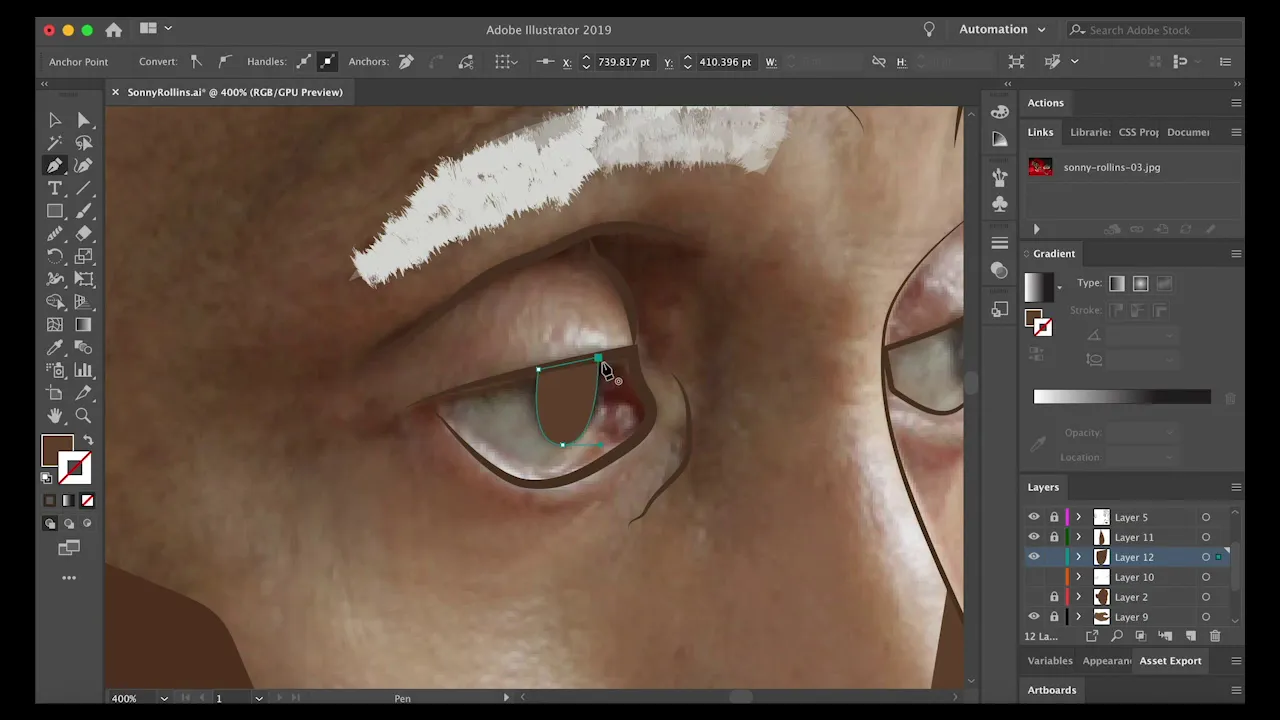Open Gradient panel options menu
This screenshot has width=1280, height=720.
[1236, 254]
